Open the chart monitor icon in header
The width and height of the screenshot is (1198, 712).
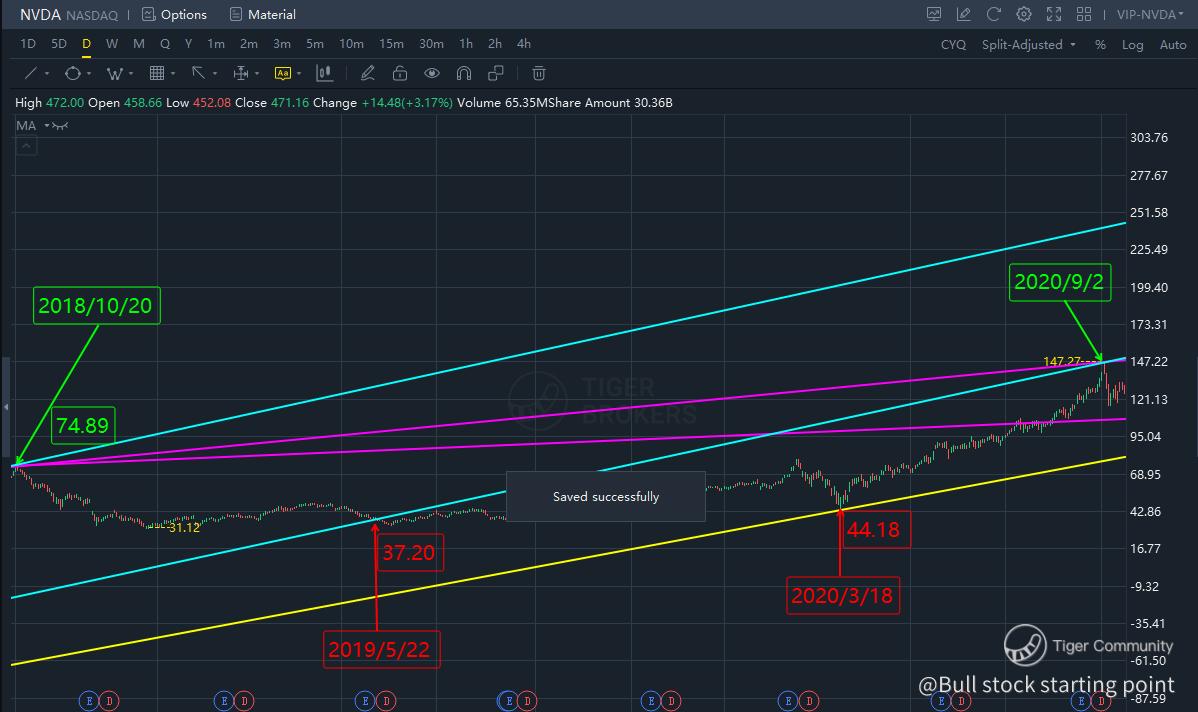pos(934,14)
